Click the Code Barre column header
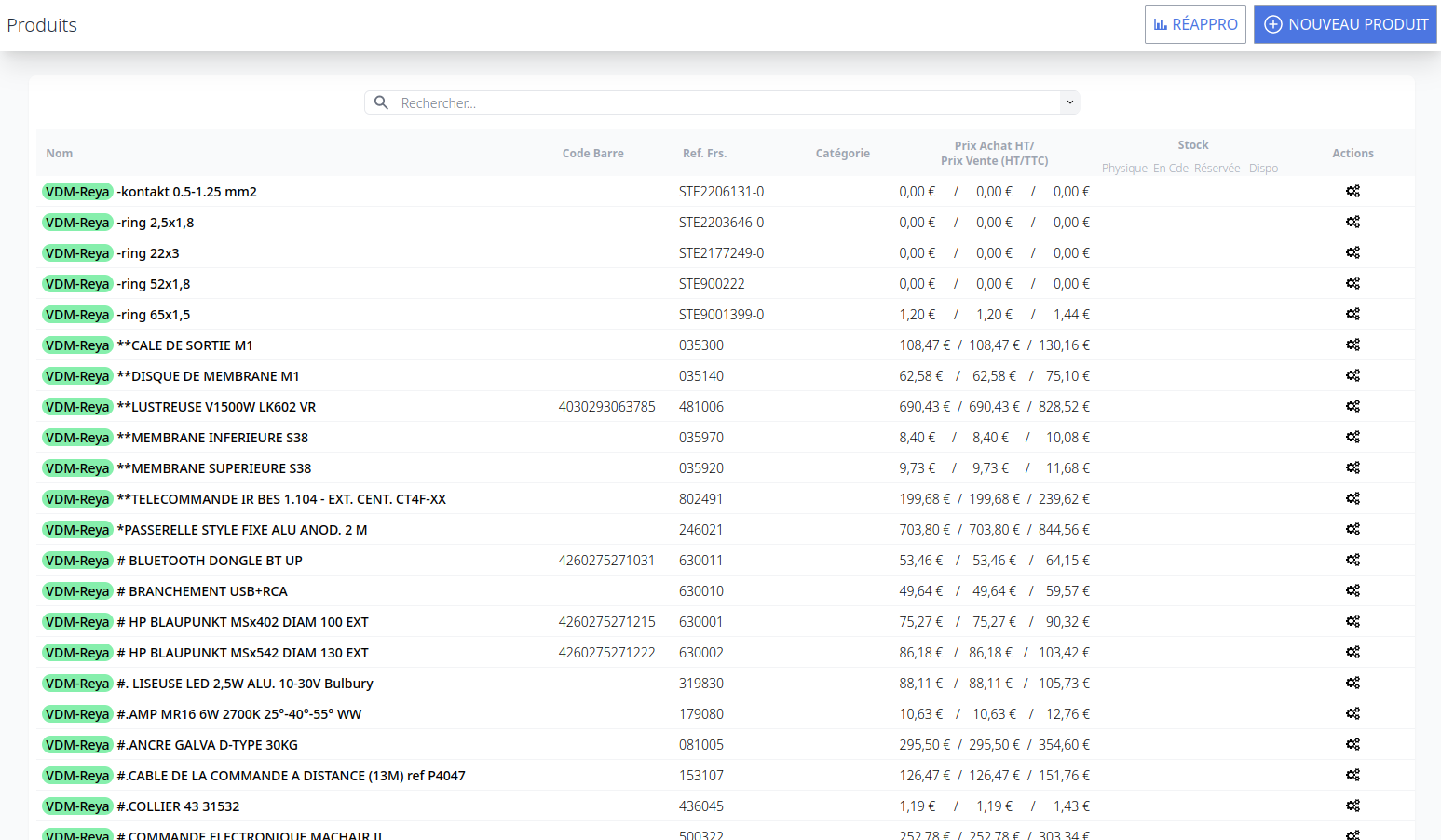Screen dimensions: 1441x840 (592, 154)
